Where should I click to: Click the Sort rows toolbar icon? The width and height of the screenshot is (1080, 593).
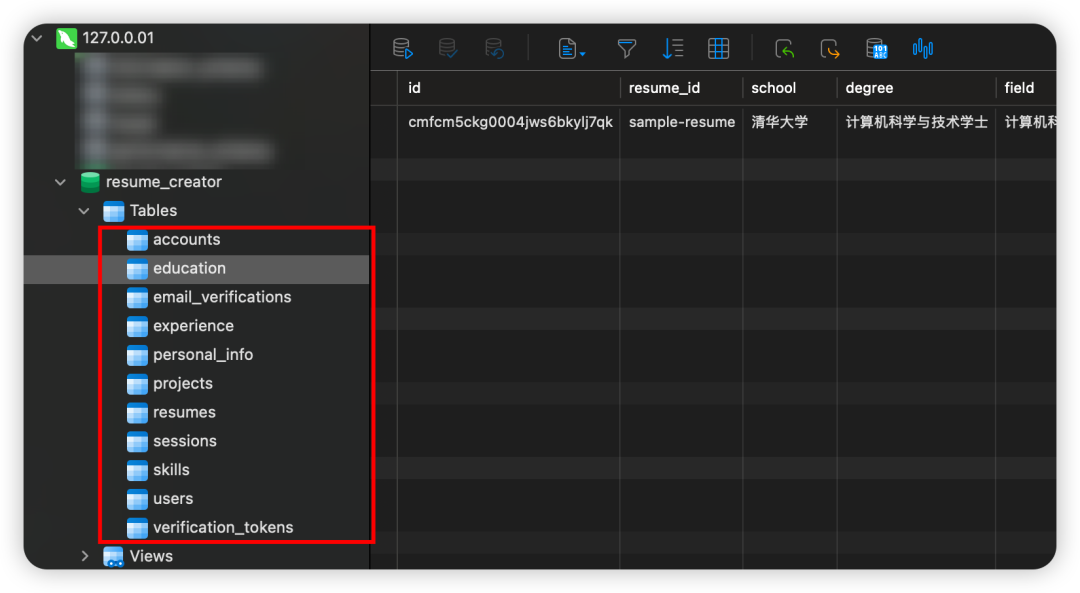click(672, 49)
